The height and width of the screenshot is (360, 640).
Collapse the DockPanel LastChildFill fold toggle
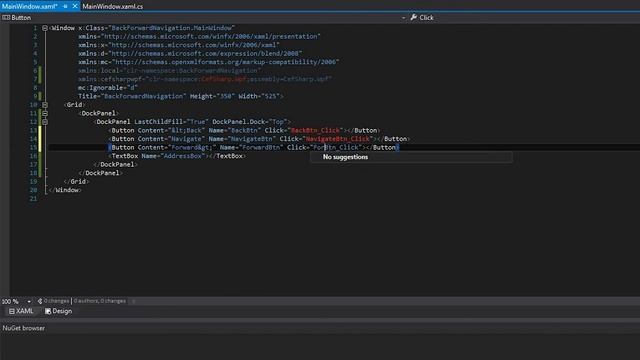tap(45, 122)
